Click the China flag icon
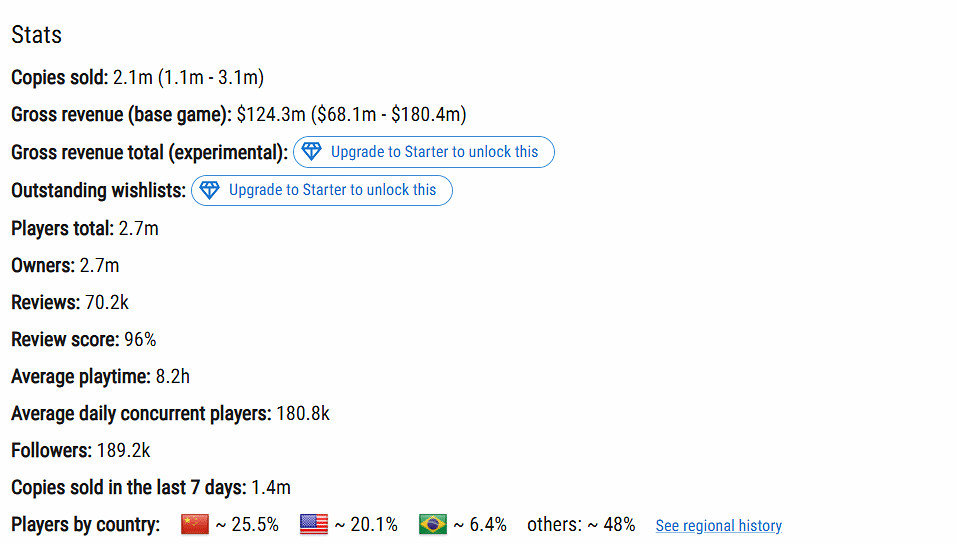This screenshot has width=956, height=545. 194,524
